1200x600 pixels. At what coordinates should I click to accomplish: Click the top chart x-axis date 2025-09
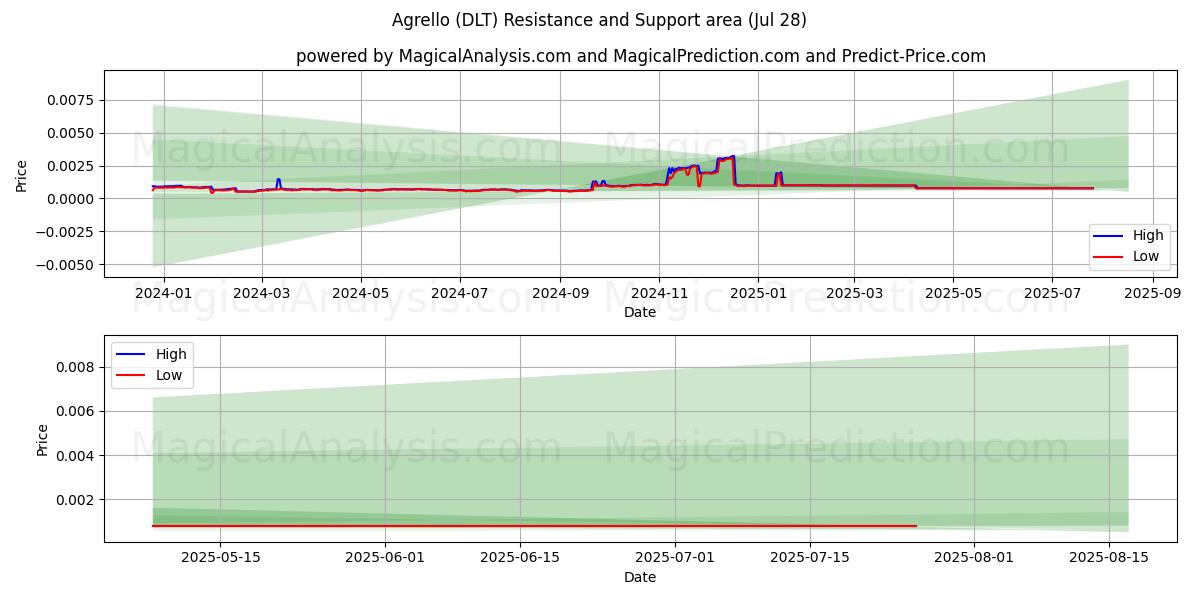click(x=1153, y=293)
